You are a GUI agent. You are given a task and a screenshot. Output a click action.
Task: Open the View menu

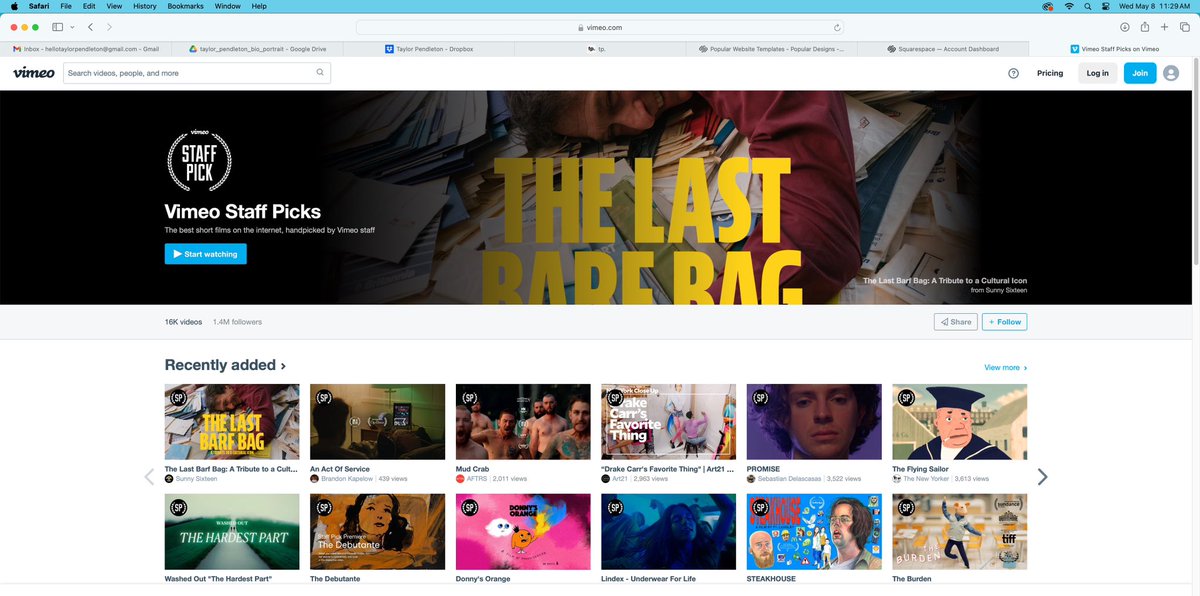click(115, 6)
